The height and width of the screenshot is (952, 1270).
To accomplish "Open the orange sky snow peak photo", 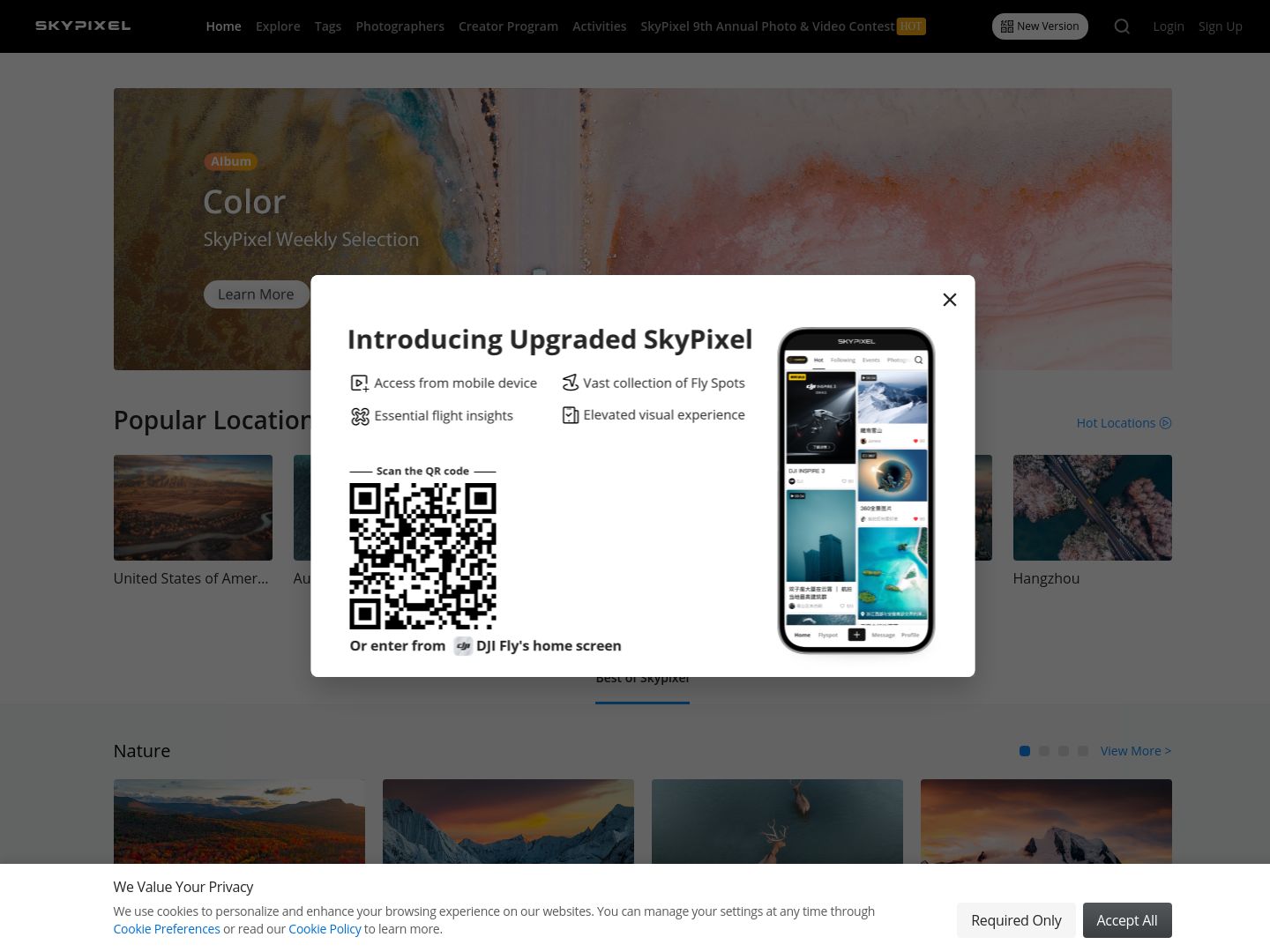I will [1046, 822].
